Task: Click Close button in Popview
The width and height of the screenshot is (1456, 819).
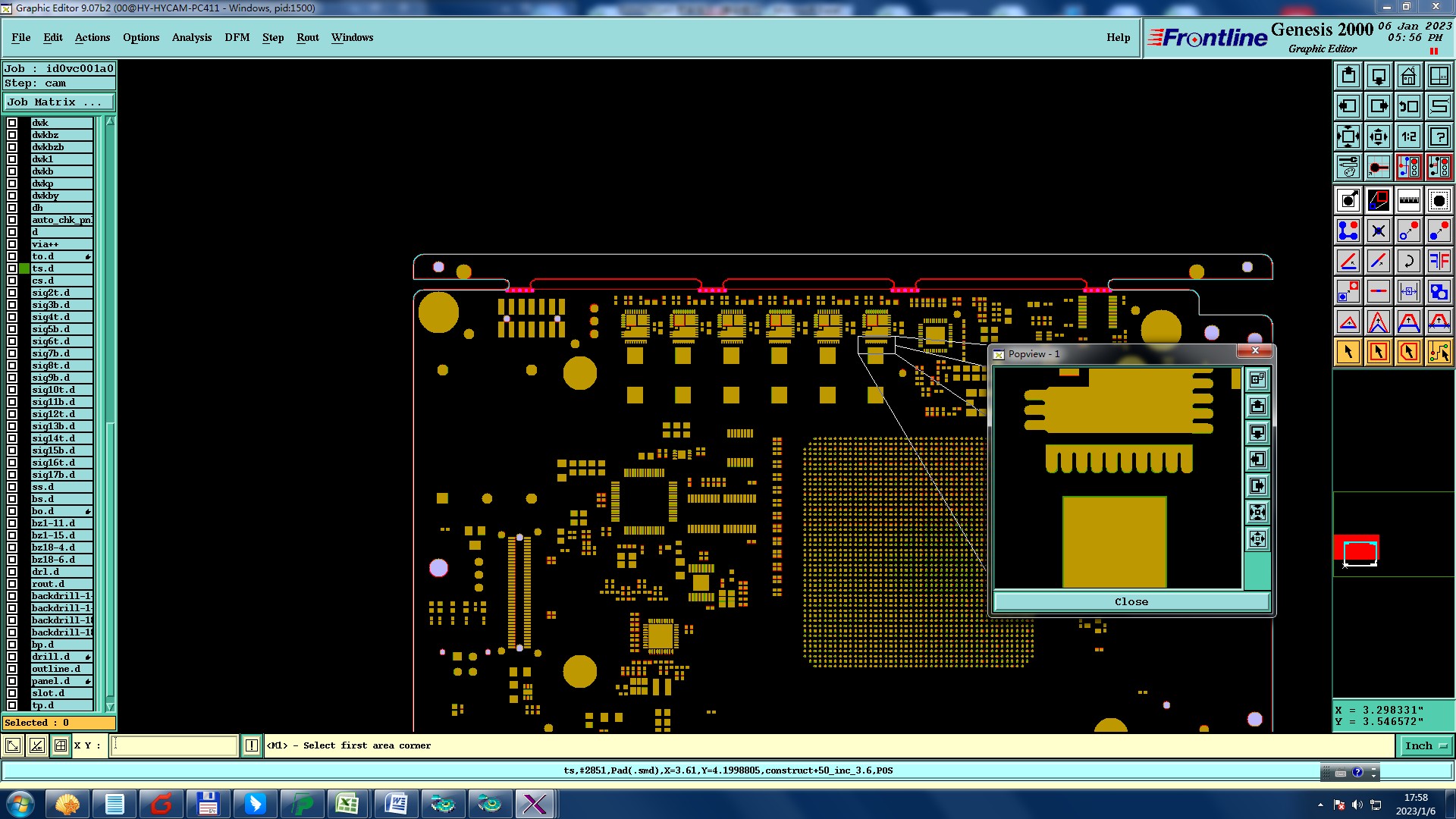Action: pyautogui.click(x=1131, y=601)
